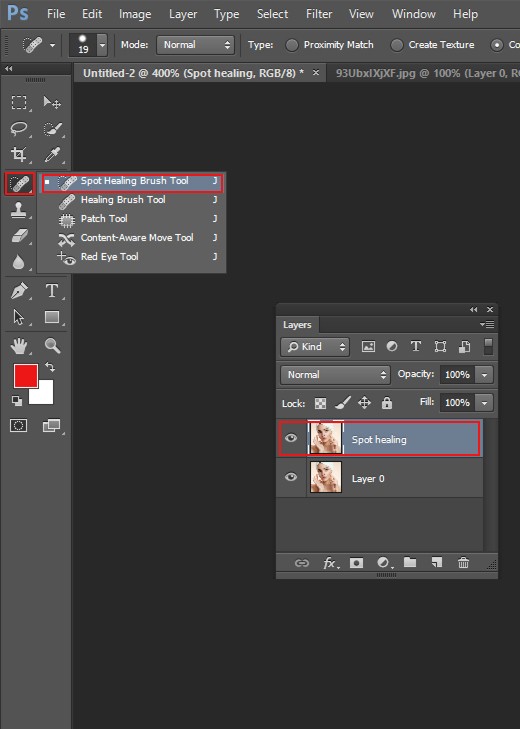Image resolution: width=520 pixels, height=729 pixels.
Task: Create new fill or adjustment layer
Action: [383, 563]
